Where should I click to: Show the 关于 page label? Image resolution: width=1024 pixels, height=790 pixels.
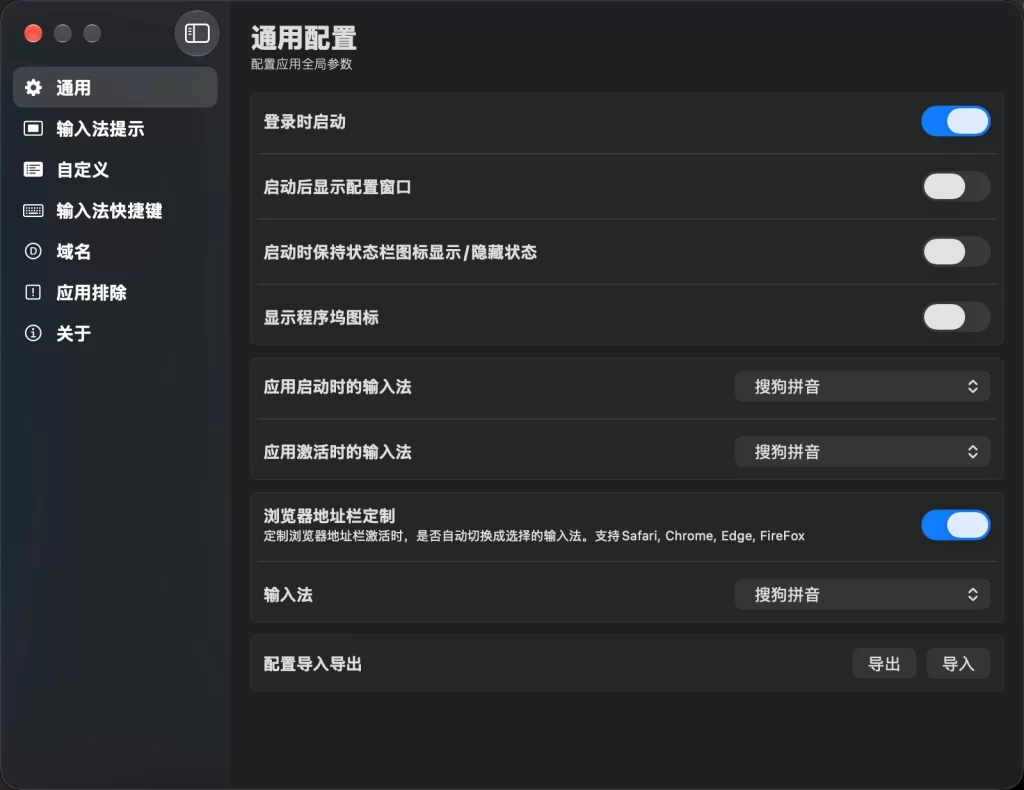coord(73,334)
